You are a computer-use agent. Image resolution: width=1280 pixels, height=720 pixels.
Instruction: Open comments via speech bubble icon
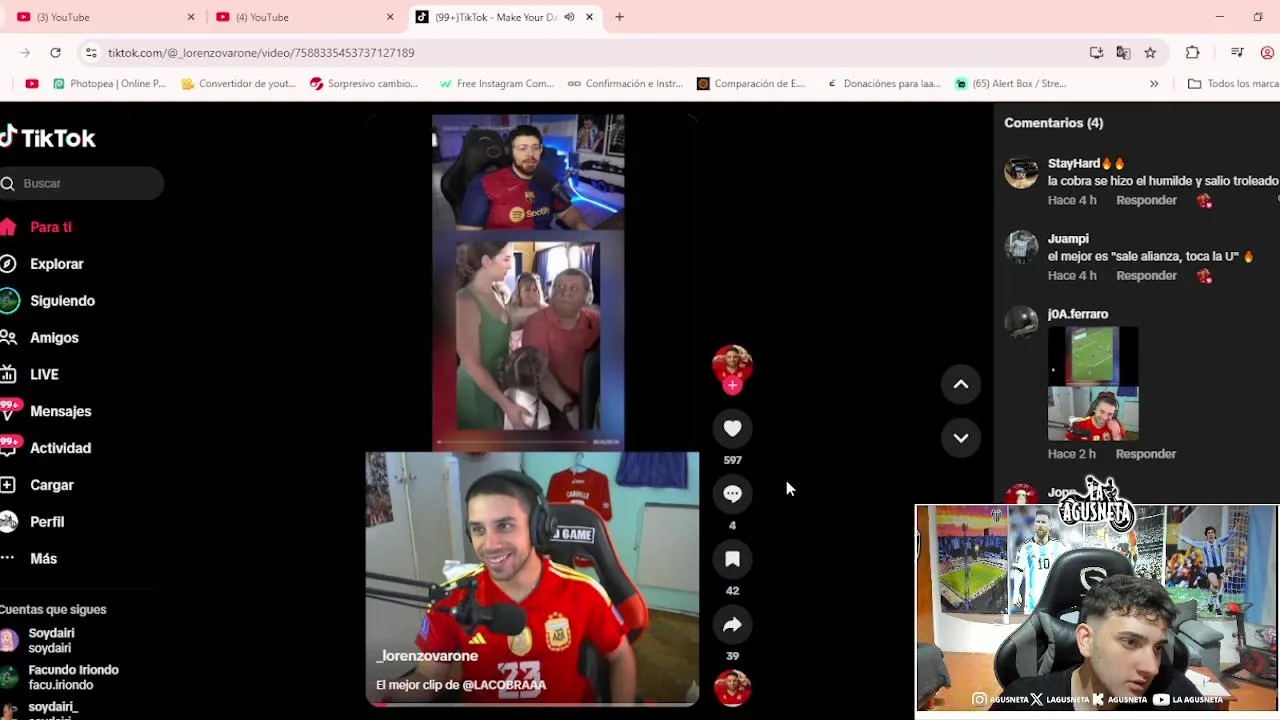pos(732,494)
